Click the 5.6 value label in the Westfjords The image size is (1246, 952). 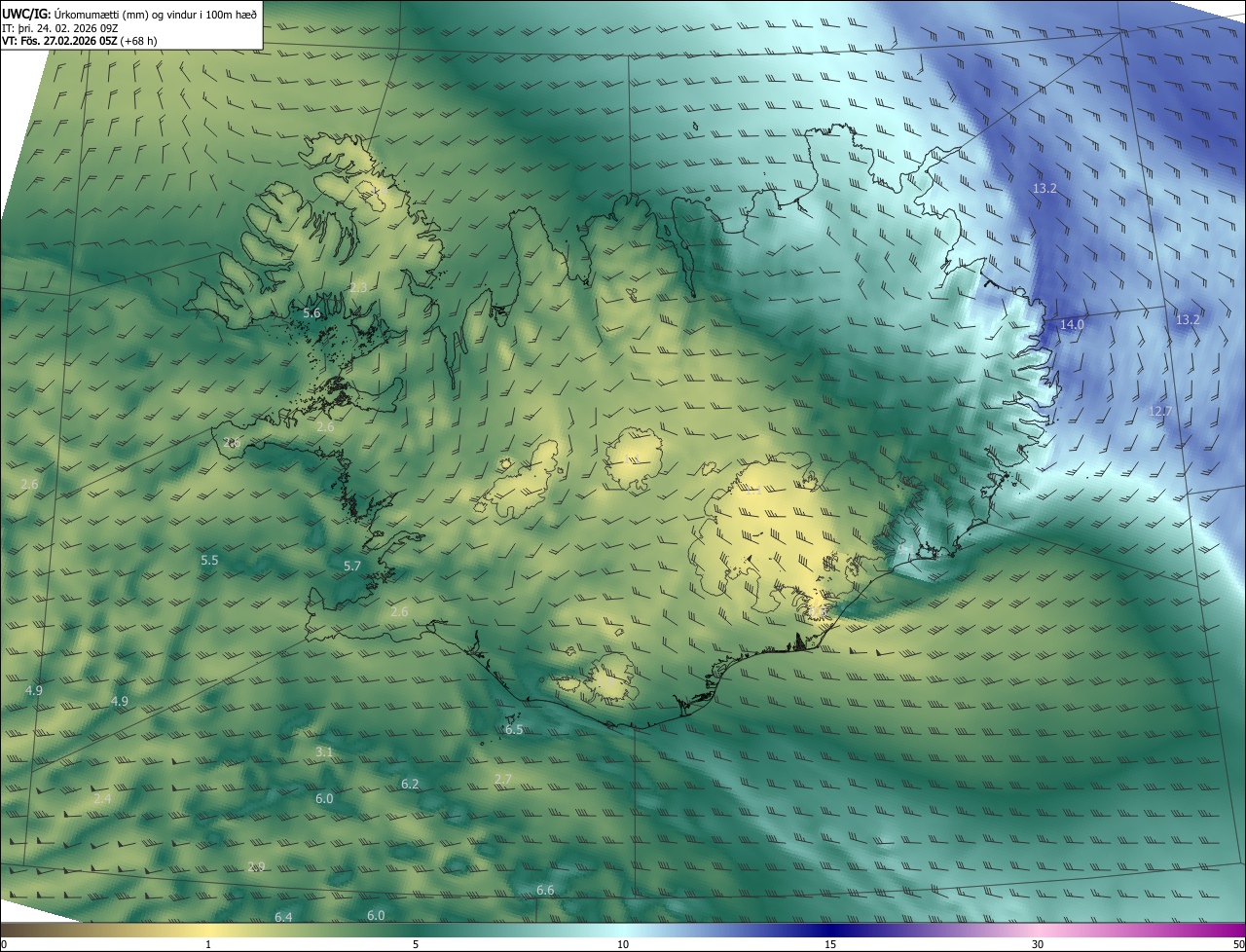tap(311, 312)
